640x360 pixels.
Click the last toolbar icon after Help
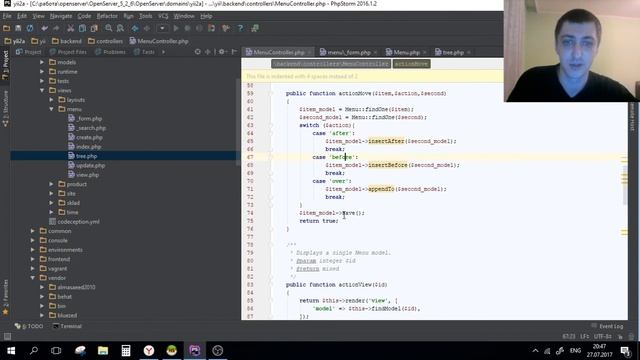coord(255,28)
